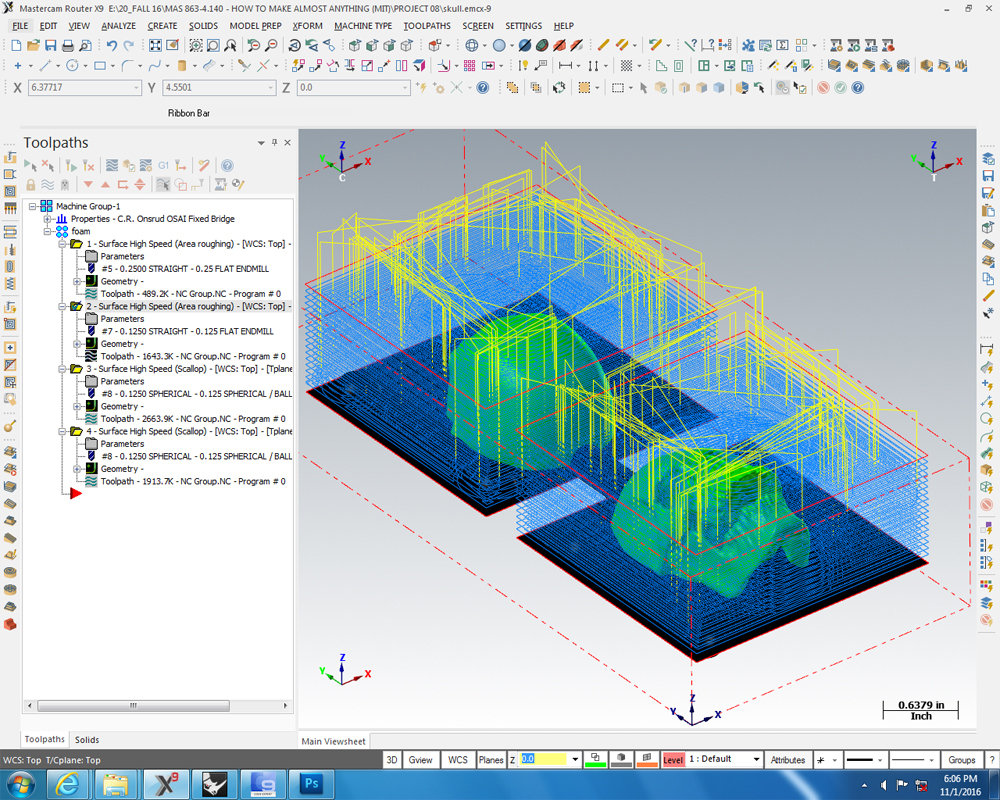Click the Toolpaths panel horizontal scrollbar thumb

coord(133,706)
